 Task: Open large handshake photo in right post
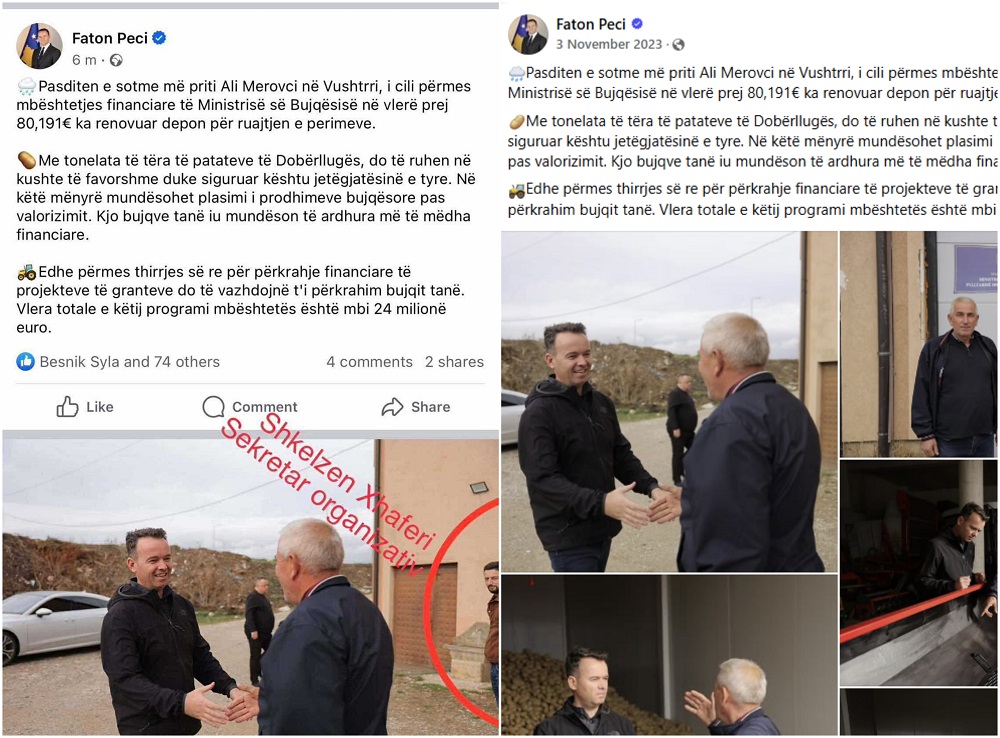pos(669,401)
